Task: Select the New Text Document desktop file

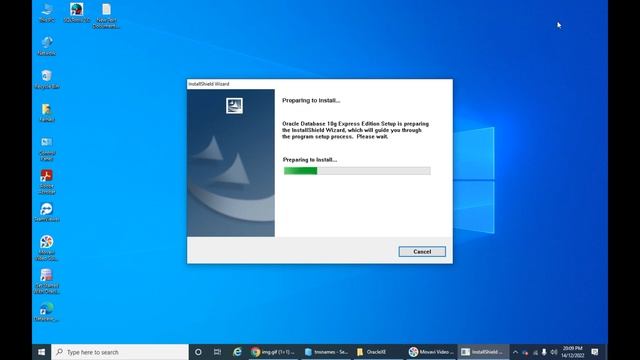Action: (106, 16)
